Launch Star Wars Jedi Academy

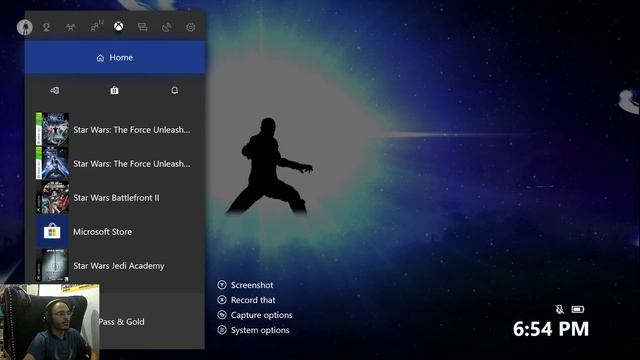[115, 265]
